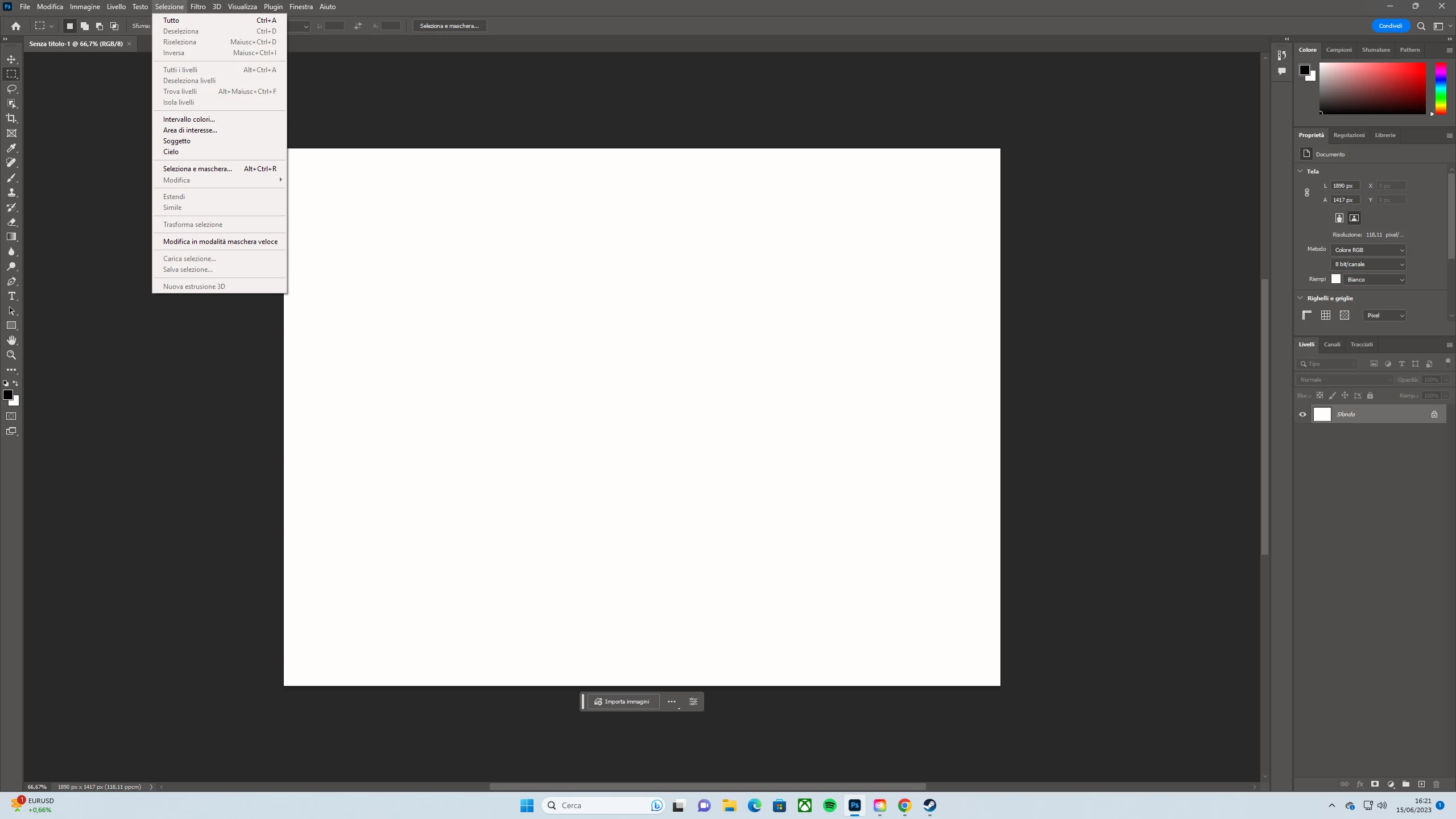Open the Metodo Colore RGB dropdown
The width and height of the screenshot is (1456, 819).
tap(1368, 250)
